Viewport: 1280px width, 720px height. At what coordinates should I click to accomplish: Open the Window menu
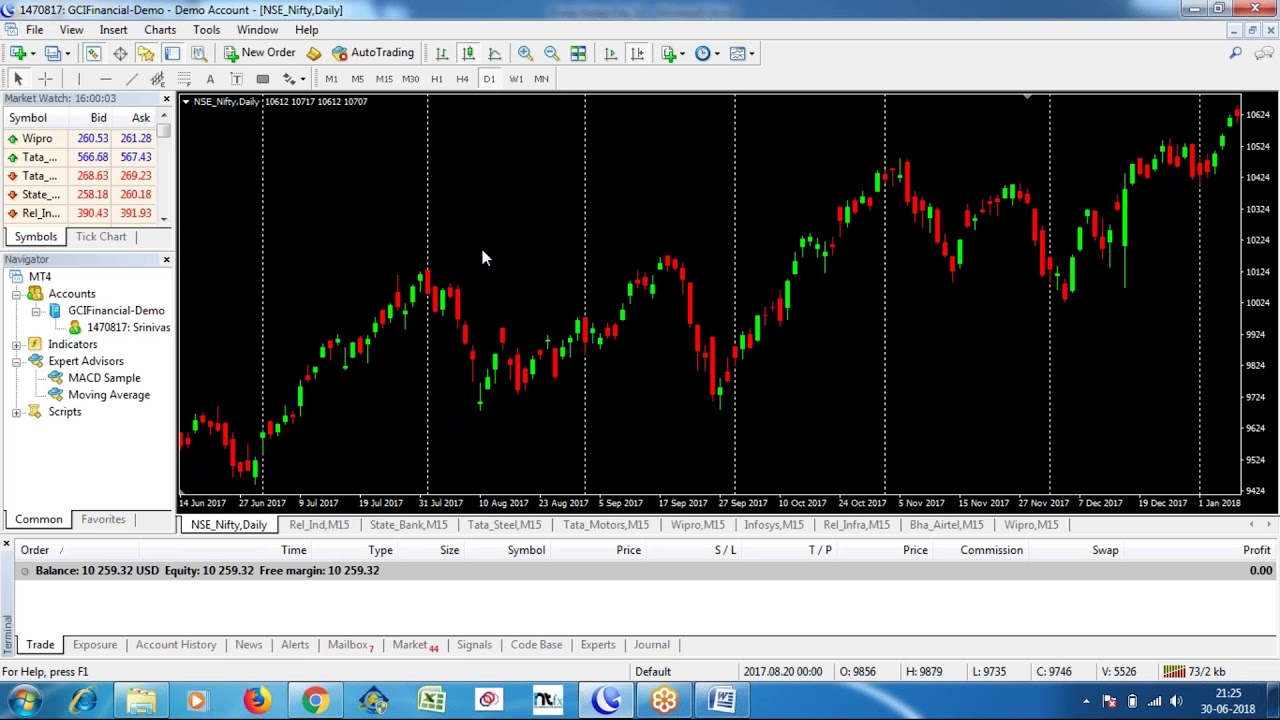257,30
